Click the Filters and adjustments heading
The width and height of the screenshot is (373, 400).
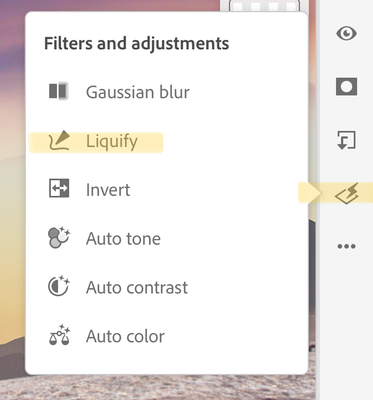[137, 43]
